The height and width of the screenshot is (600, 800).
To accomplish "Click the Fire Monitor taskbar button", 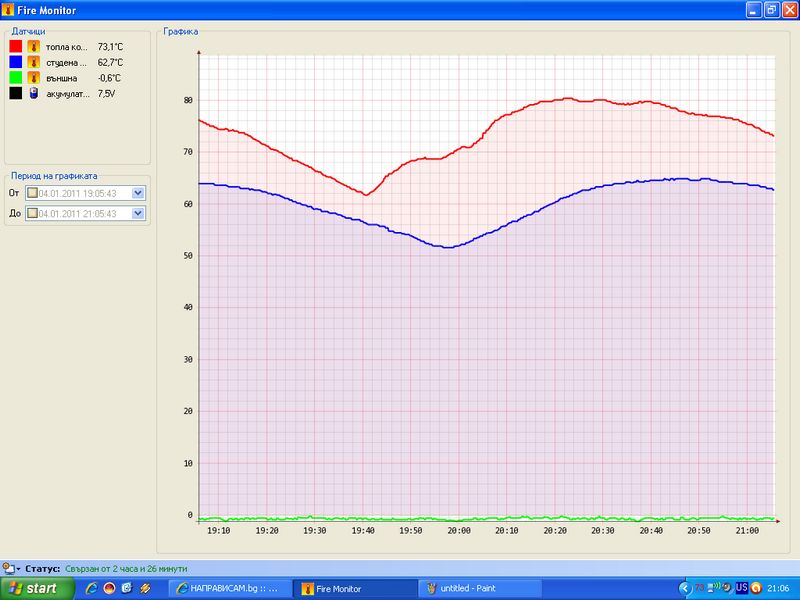I will tap(355, 589).
